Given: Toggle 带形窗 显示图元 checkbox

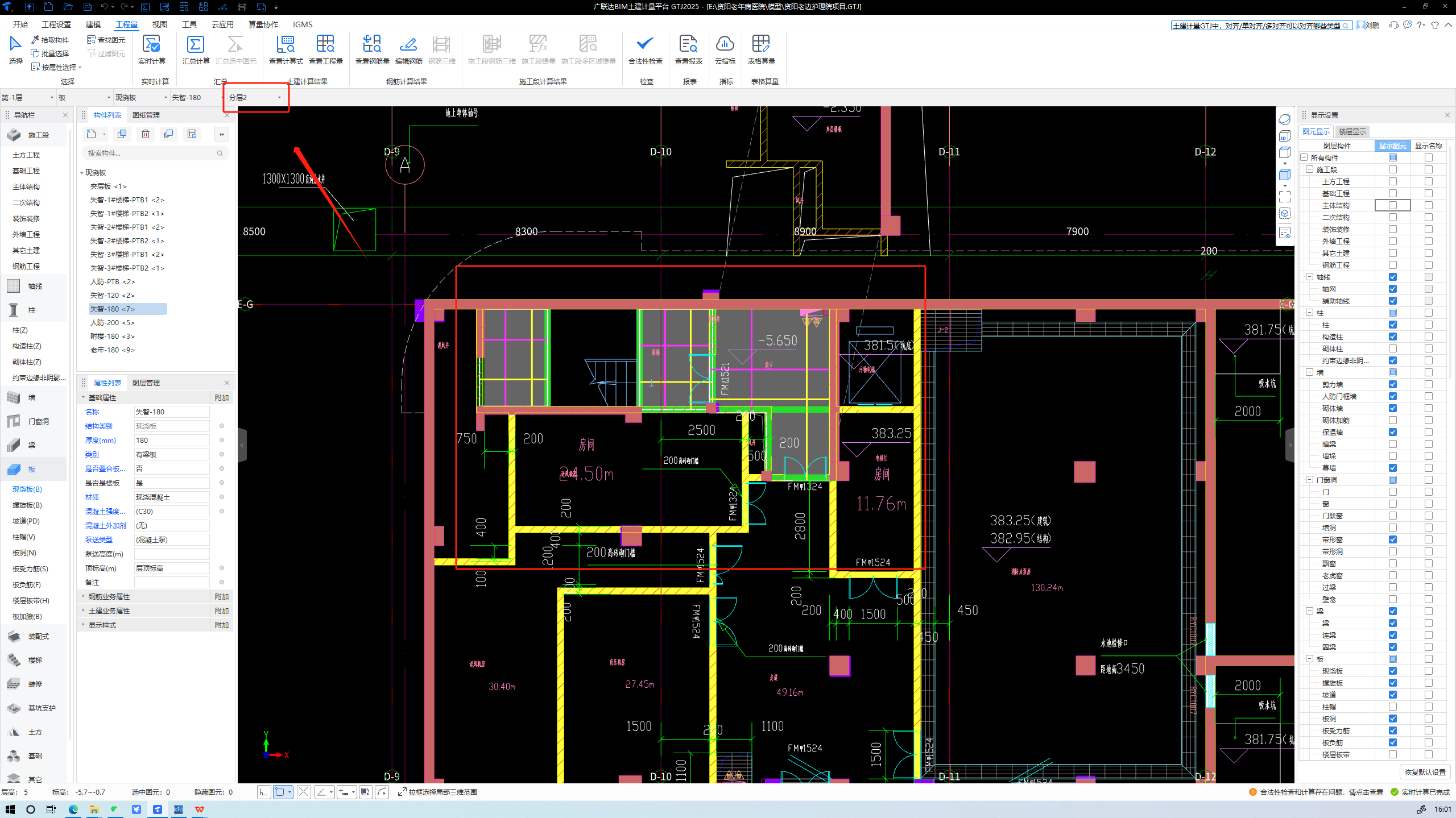Looking at the screenshot, I should pyautogui.click(x=1393, y=540).
